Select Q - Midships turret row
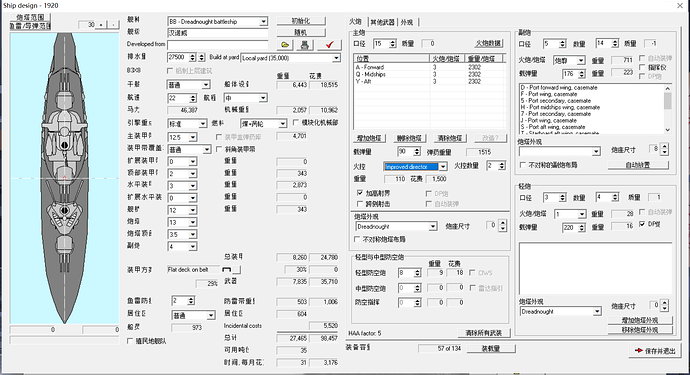This screenshot has width=690, height=375. (429, 74)
